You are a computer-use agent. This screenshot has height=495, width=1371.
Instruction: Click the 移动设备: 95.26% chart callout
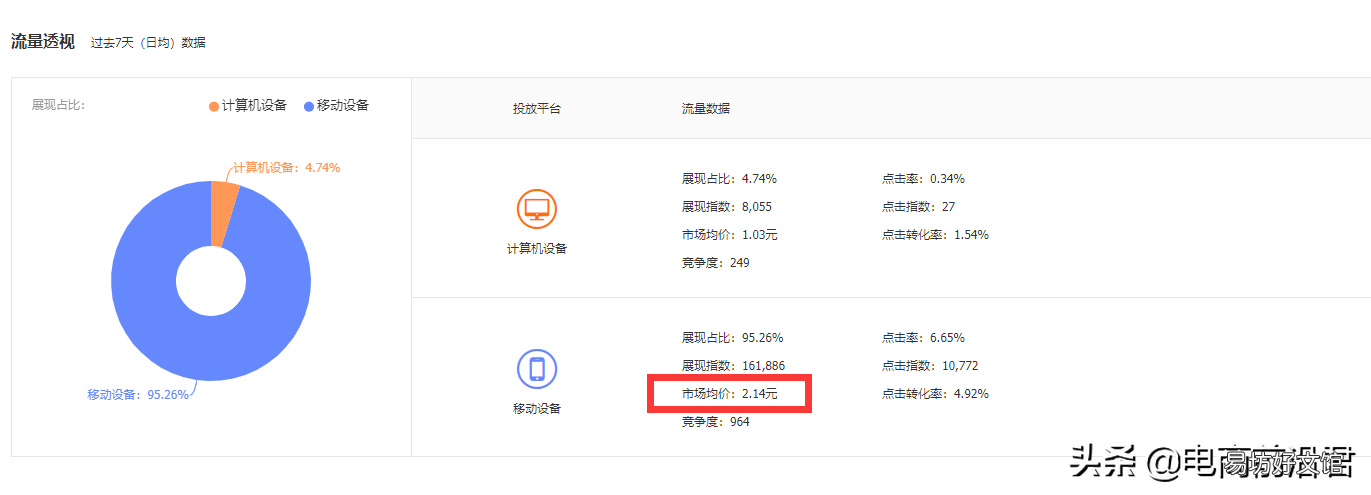coord(138,395)
